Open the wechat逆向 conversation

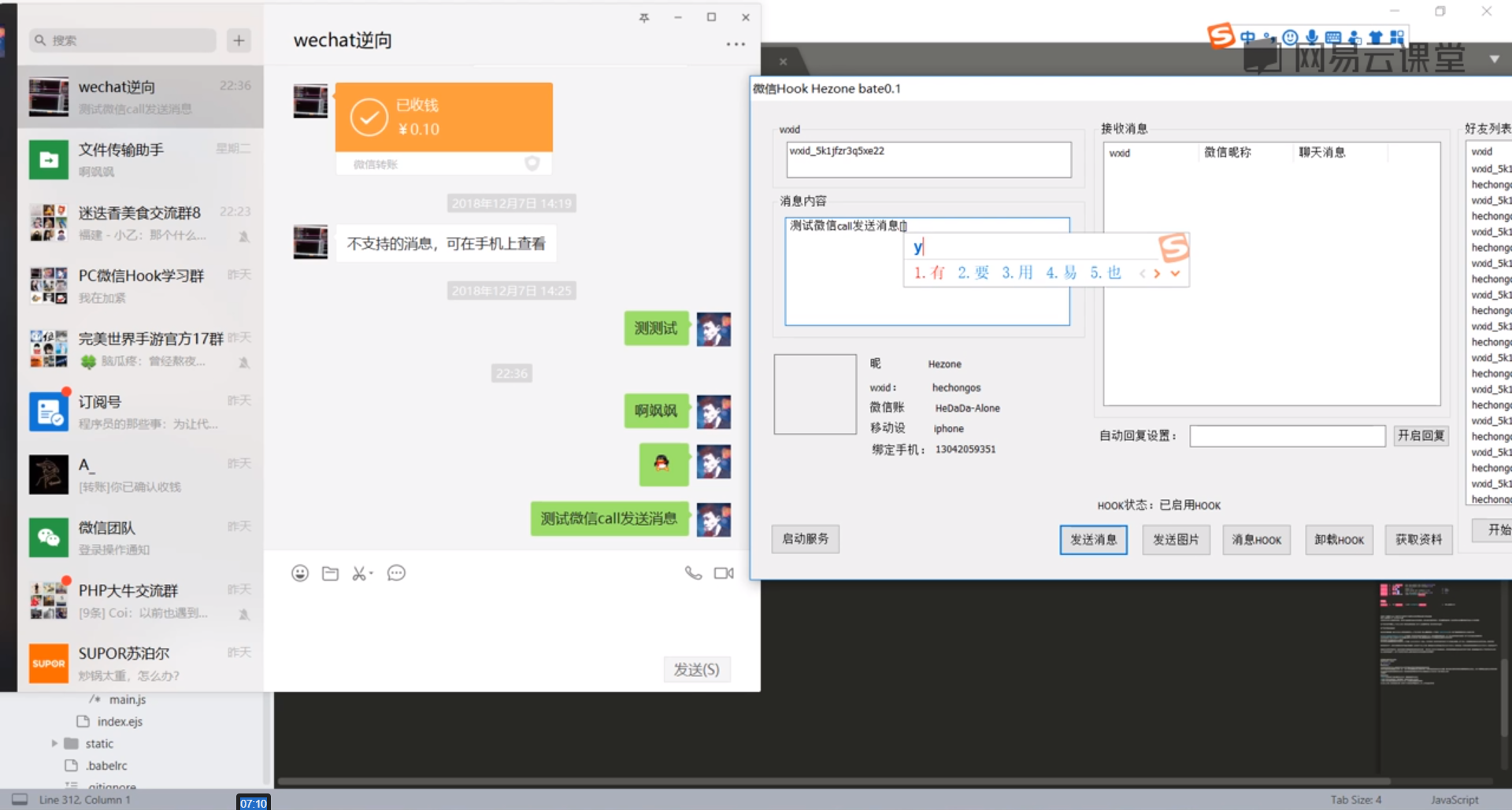point(141,97)
